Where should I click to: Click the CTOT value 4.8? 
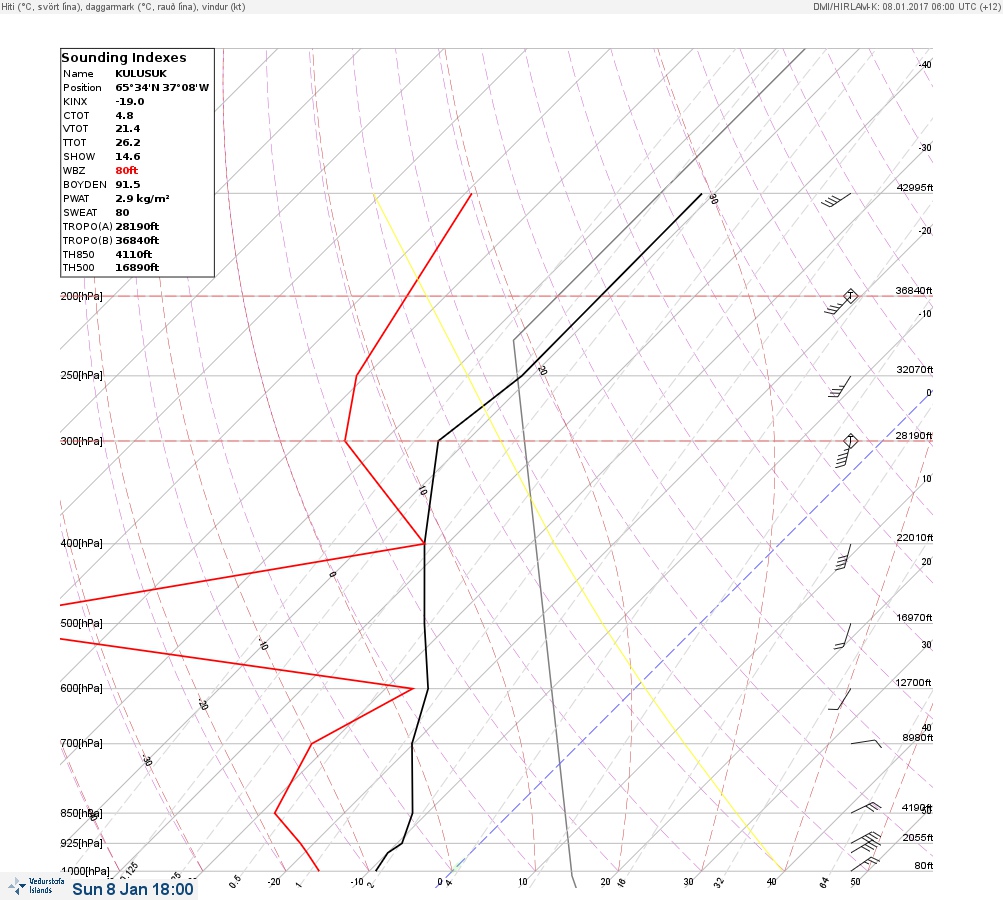point(124,116)
